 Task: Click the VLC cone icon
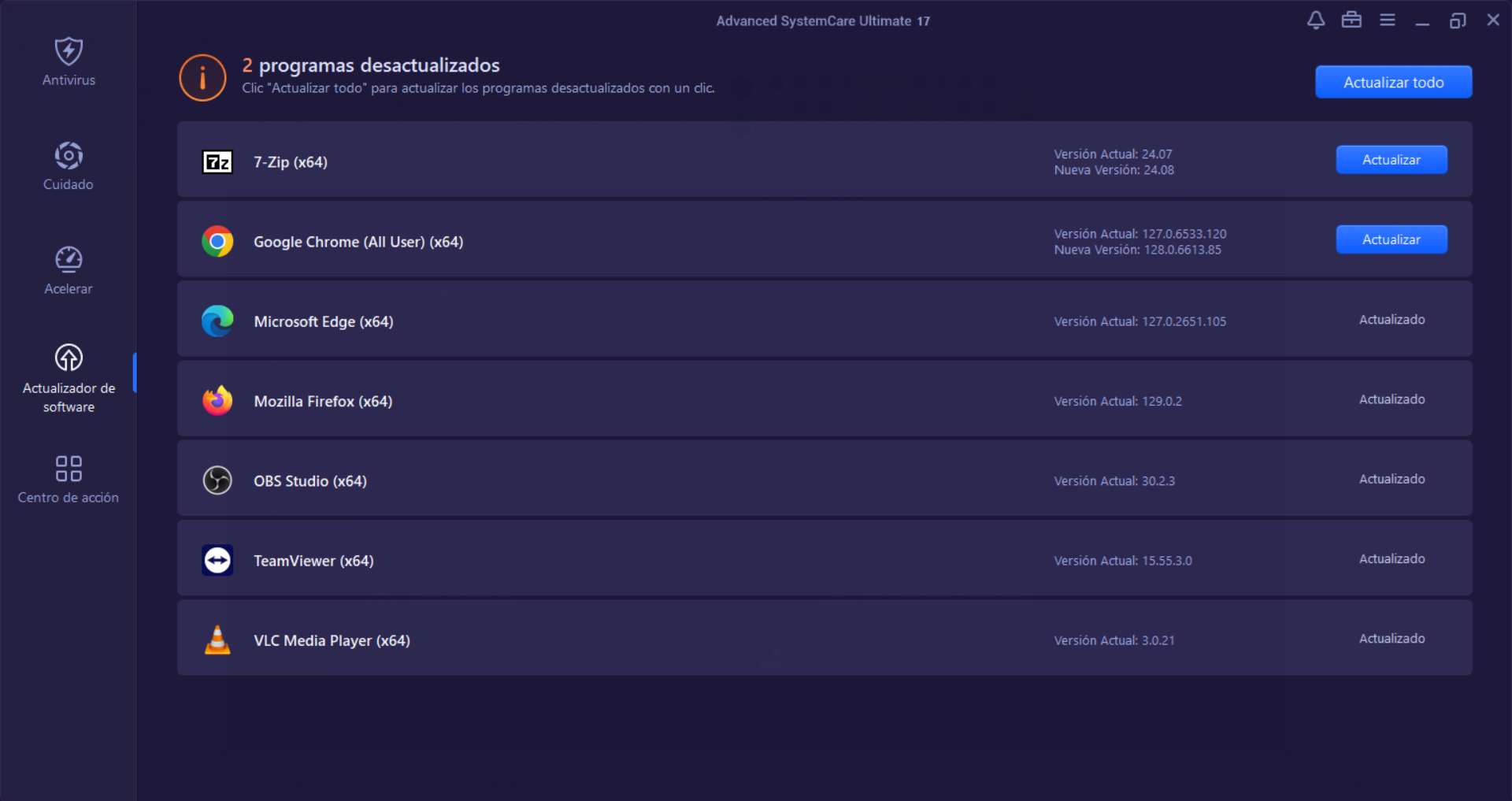[217, 640]
